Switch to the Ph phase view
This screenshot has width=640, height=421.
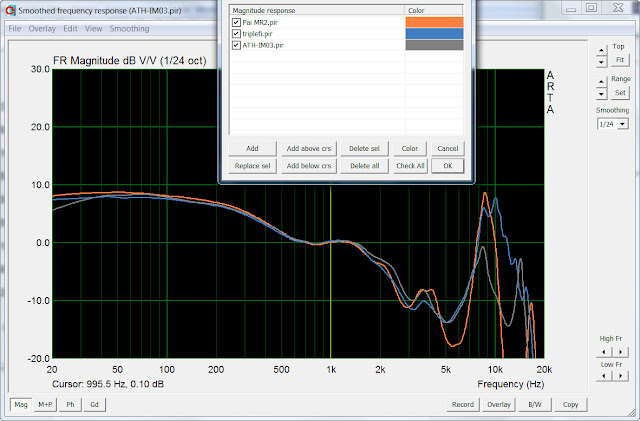tap(70, 405)
